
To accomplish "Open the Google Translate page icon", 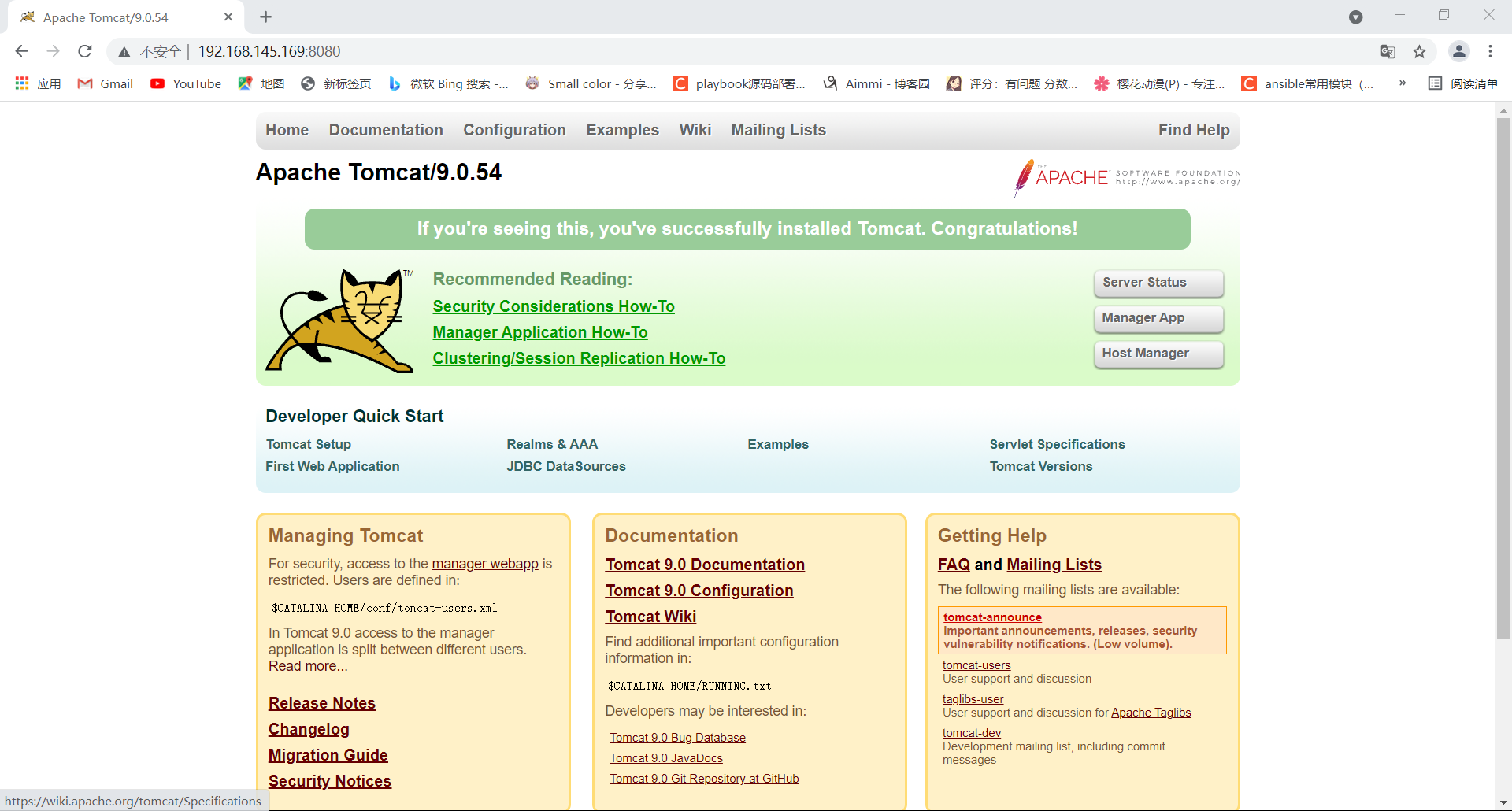I will [x=1388, y=52].
